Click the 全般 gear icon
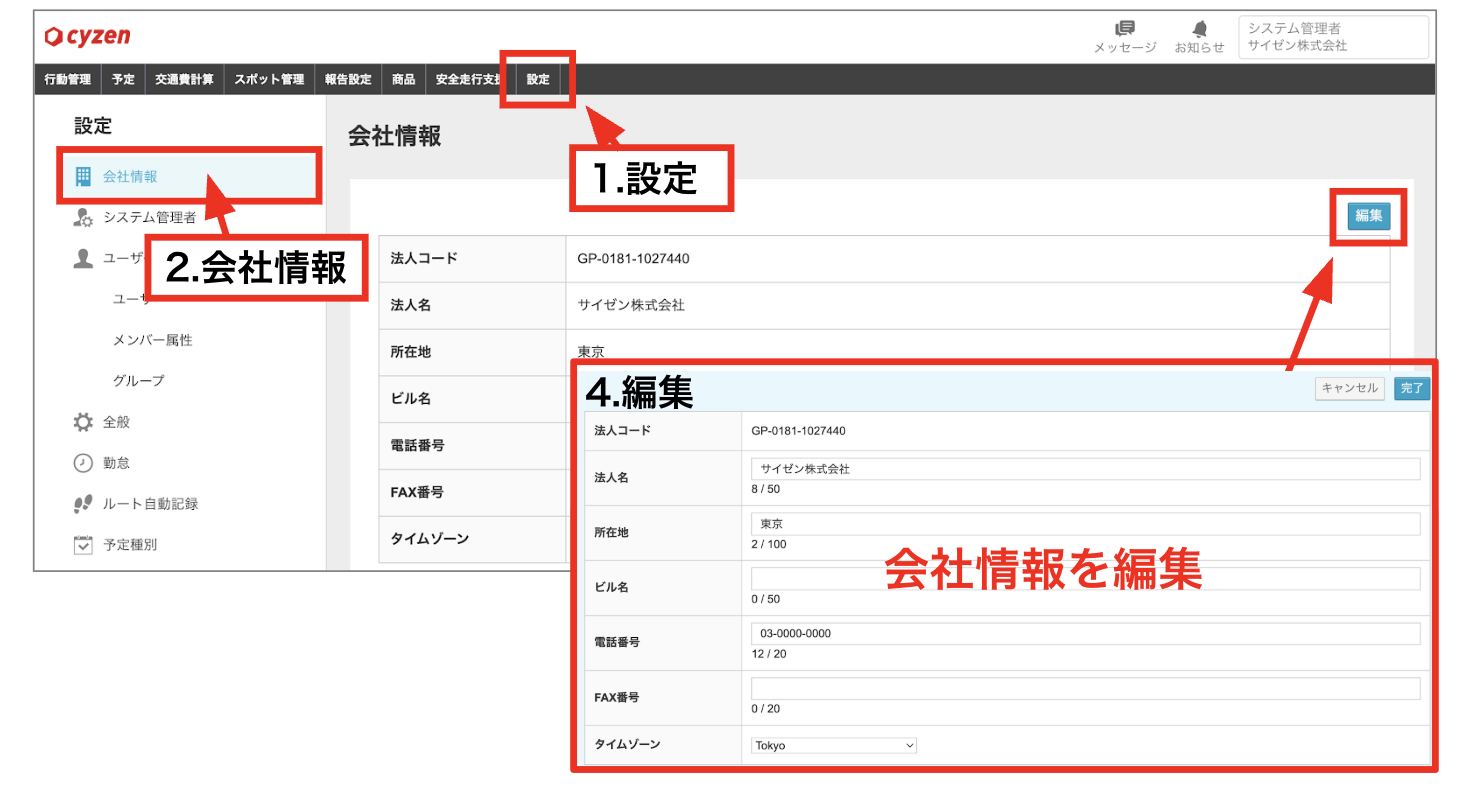1464x800 pixels. click(x=84, y=422)
